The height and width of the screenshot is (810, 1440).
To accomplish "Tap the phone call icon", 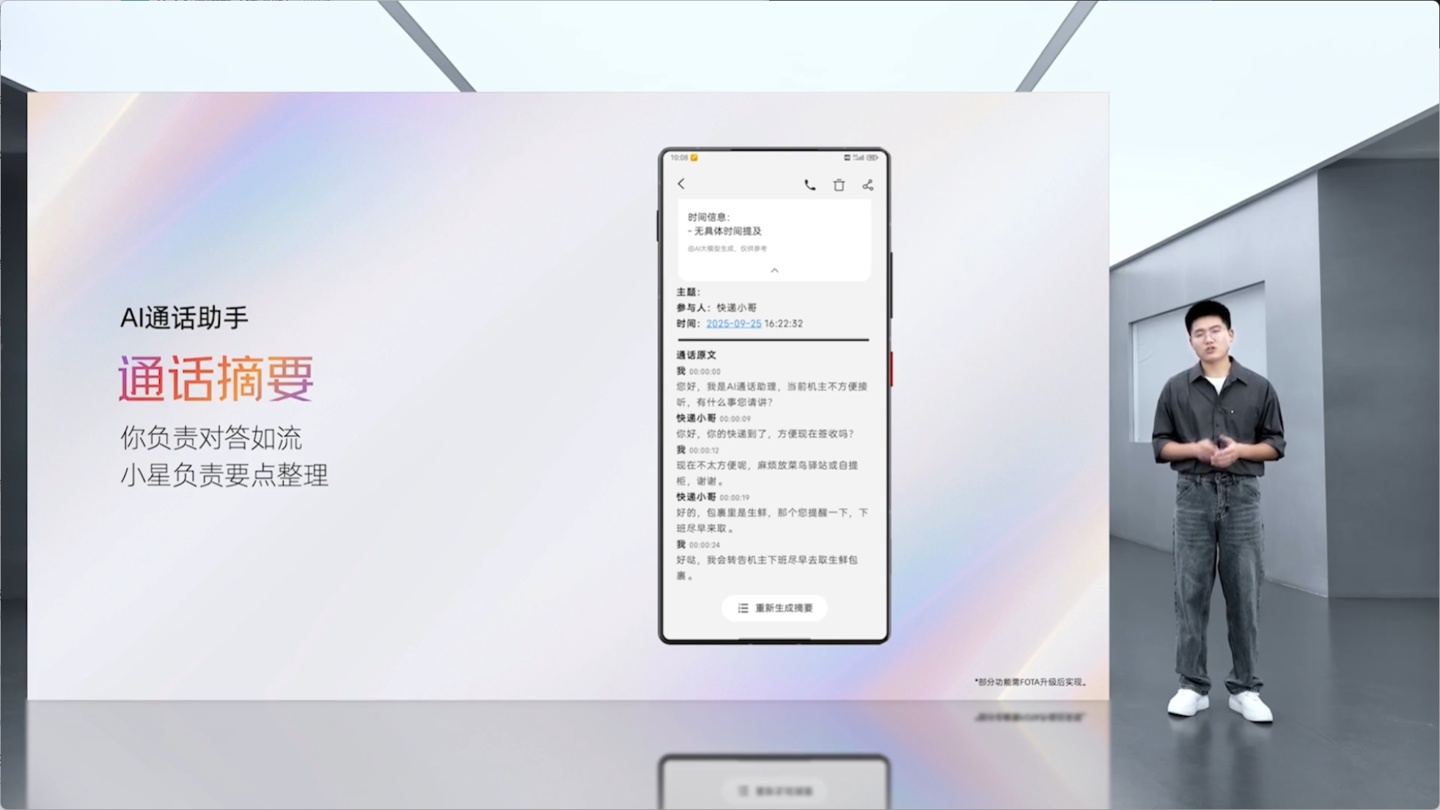I will [810, 185].
